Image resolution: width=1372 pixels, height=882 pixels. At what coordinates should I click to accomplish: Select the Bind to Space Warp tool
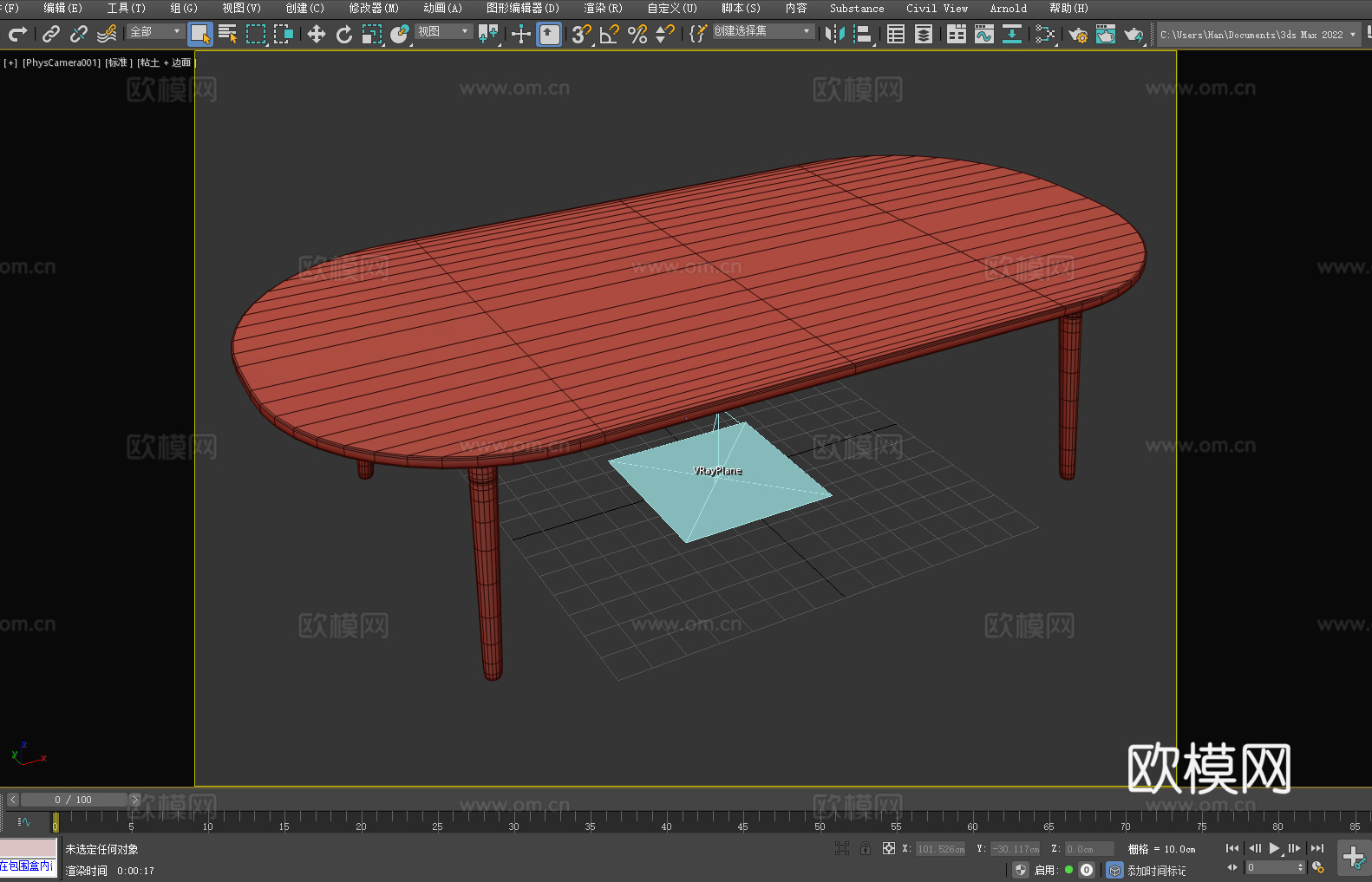tap(107, 34)
